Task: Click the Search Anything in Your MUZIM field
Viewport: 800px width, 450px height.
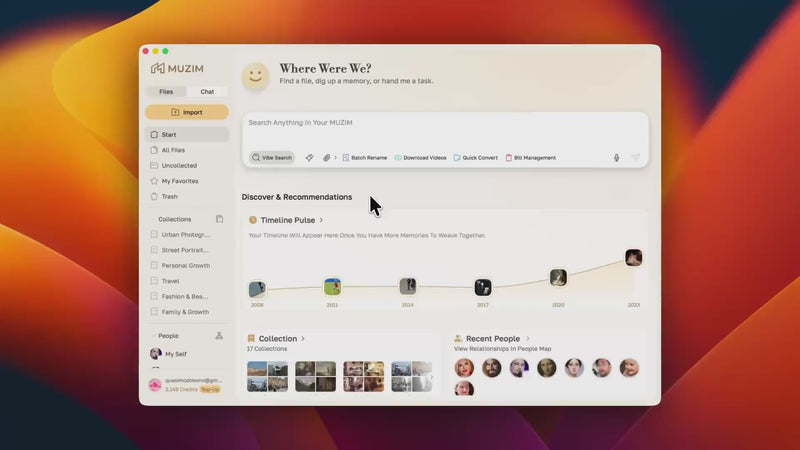Action: [445, 123]
